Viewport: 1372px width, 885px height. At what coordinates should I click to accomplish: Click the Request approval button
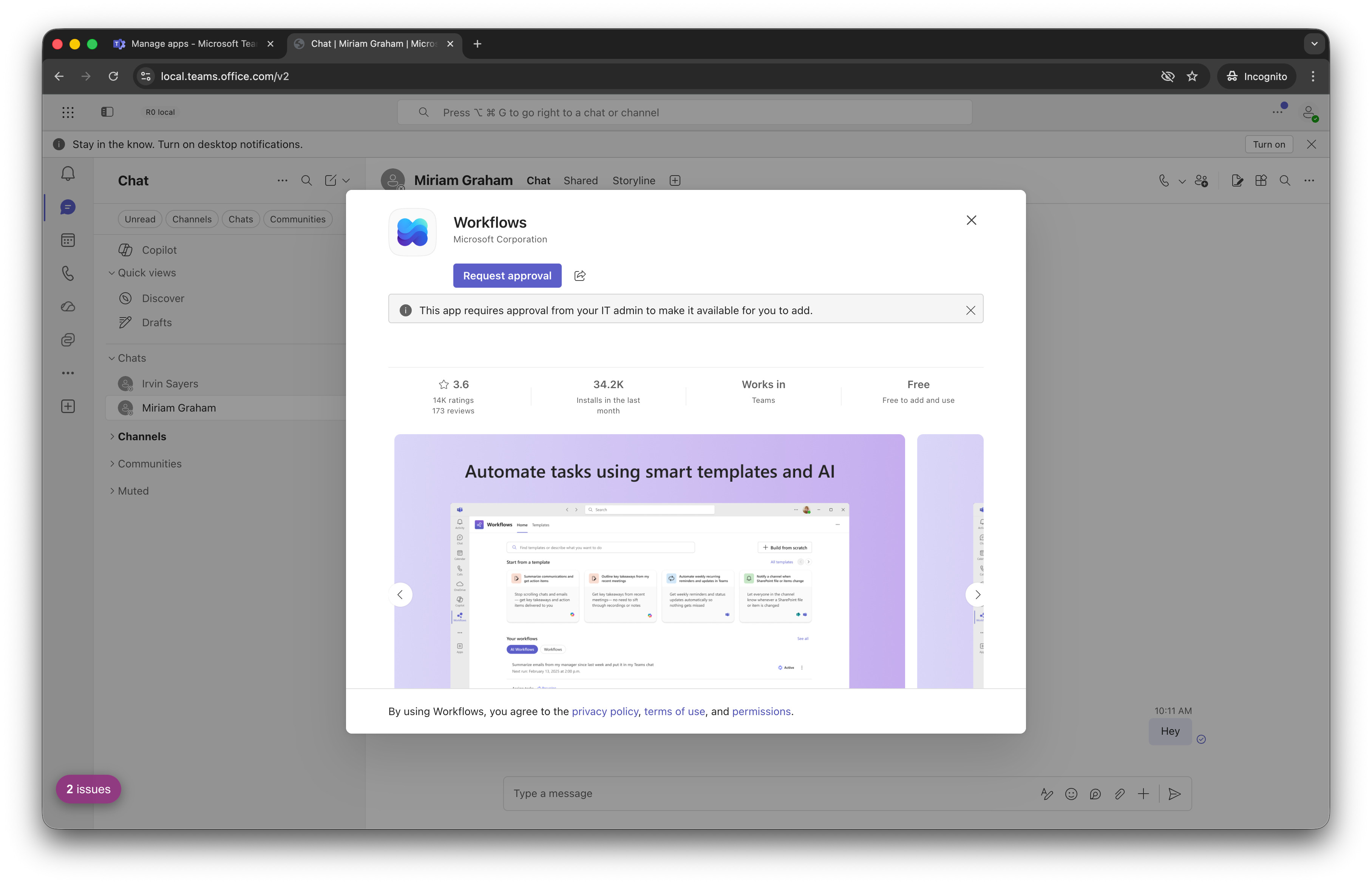point(507,276)
